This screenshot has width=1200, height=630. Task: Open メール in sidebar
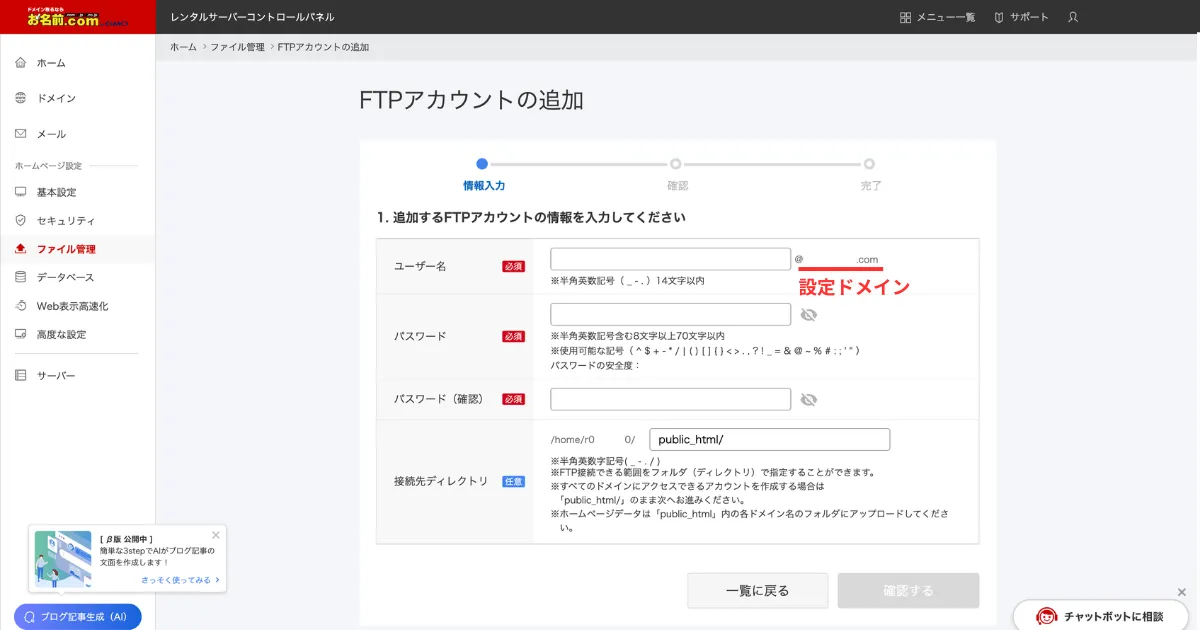51,134
